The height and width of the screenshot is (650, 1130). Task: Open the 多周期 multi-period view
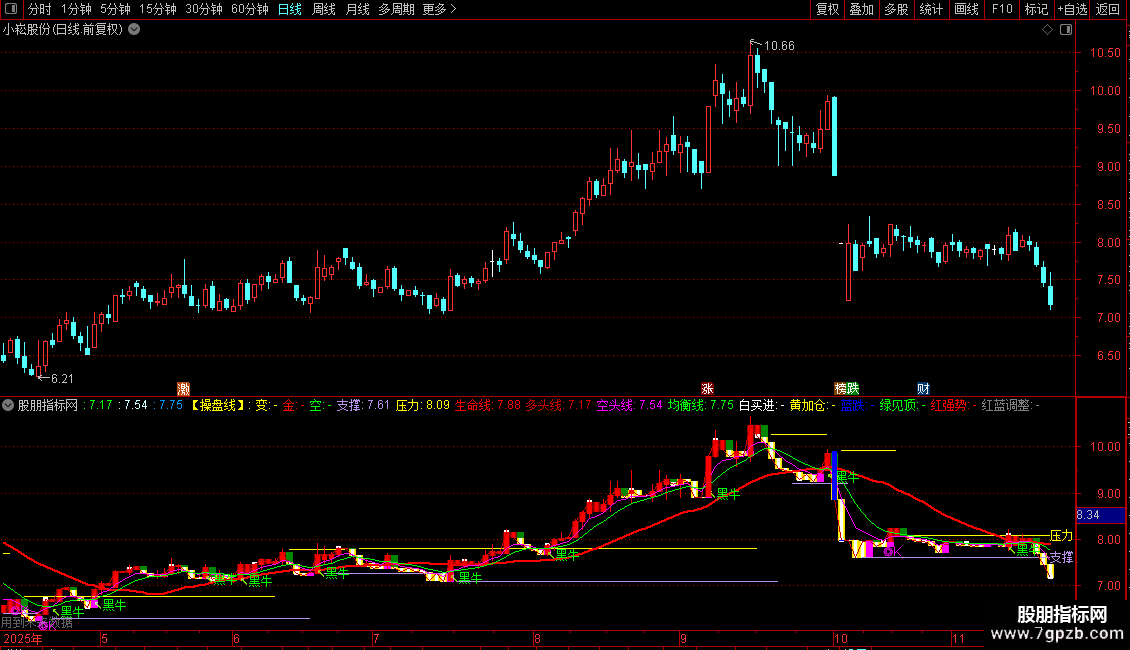point(396,9)
